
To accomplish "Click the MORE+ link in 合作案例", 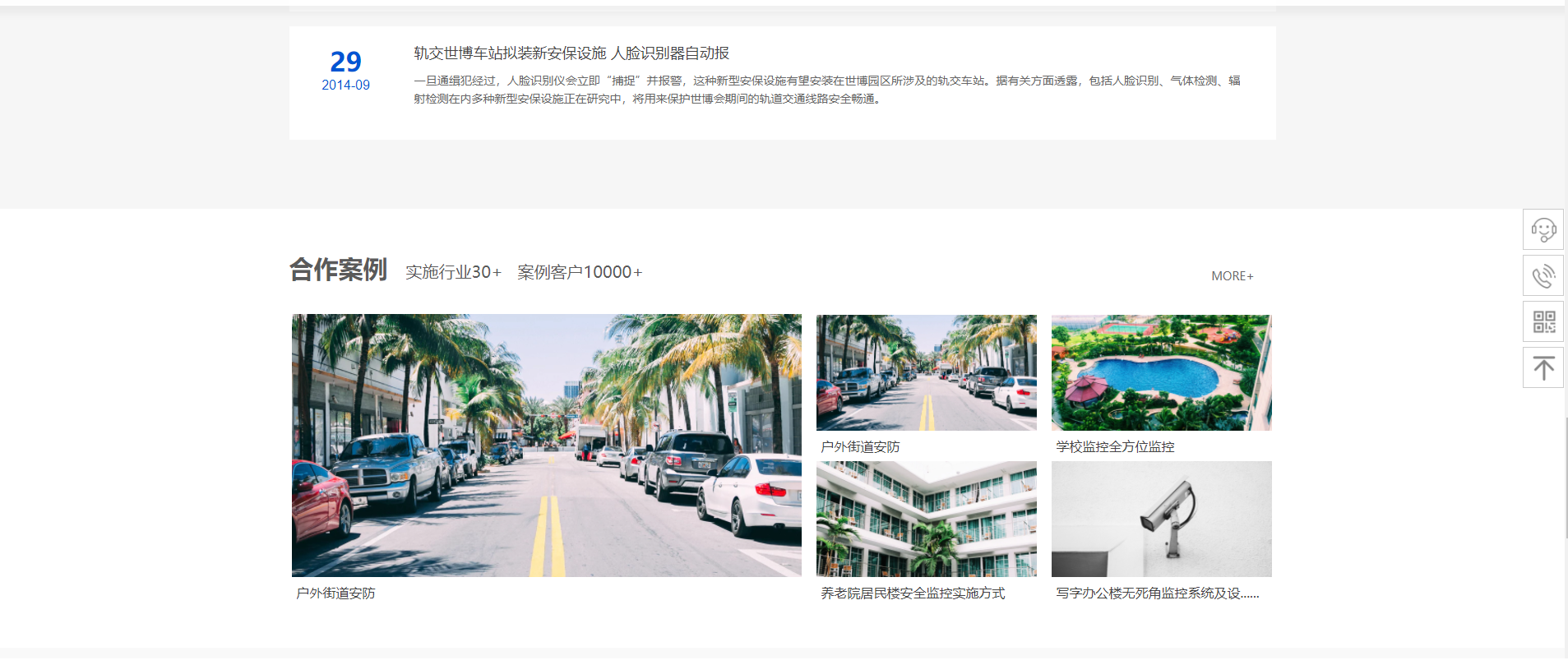I will click(1232, 276).
